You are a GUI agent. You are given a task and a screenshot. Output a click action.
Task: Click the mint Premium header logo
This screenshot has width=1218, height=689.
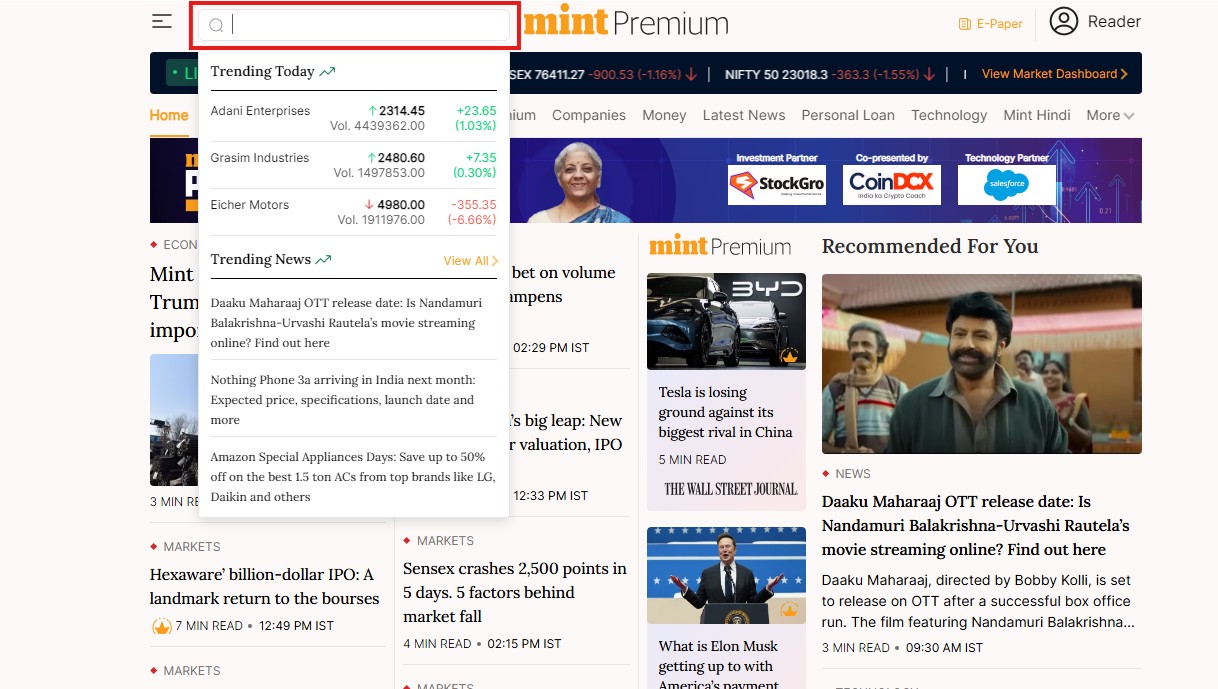pos(626,24)
